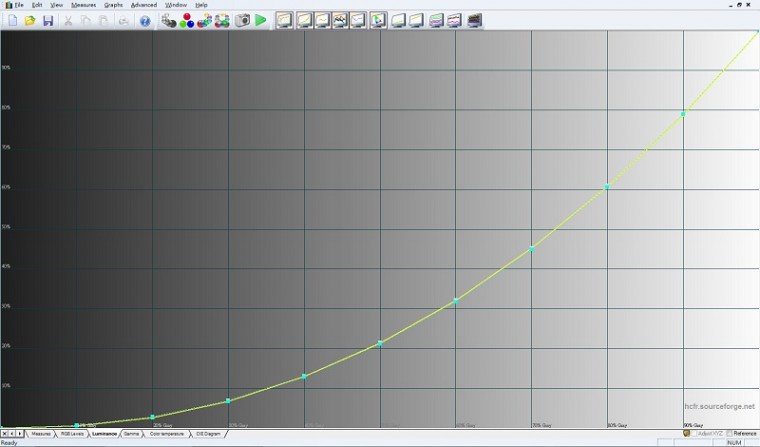Move tabs left with the left arrow
Screen dimensions: 760x447
(12, 433)
